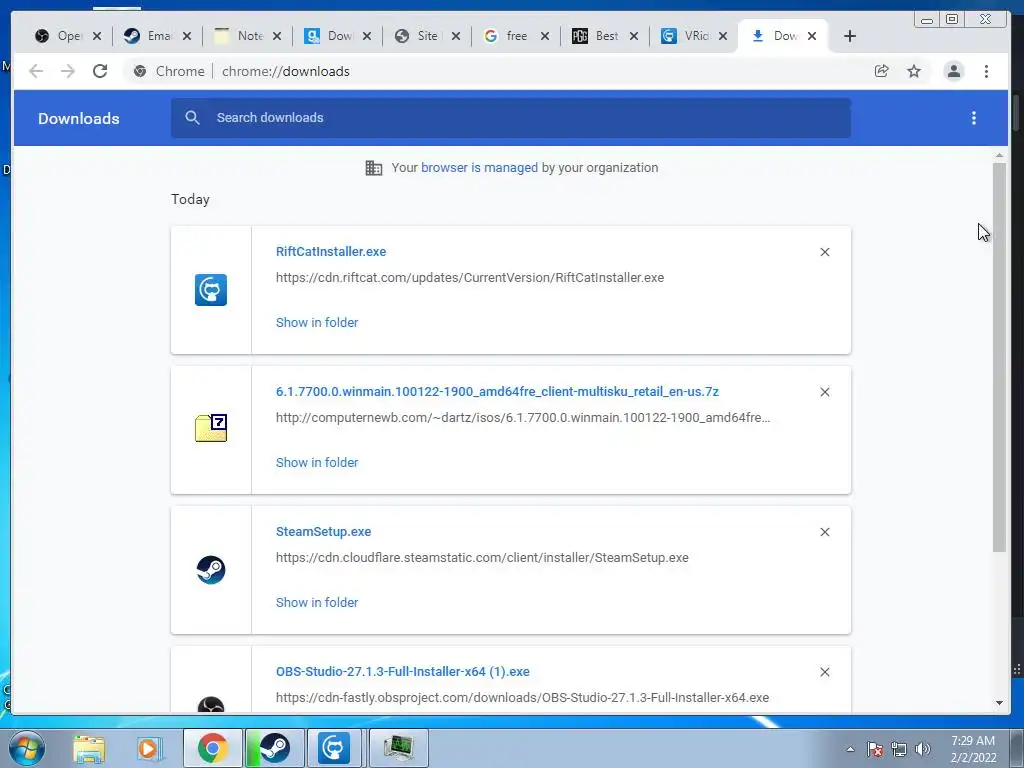Screen dimensions: 1024x768
Task: Click the page scrollbar up arrow
Action: click(x=999, y=155)
